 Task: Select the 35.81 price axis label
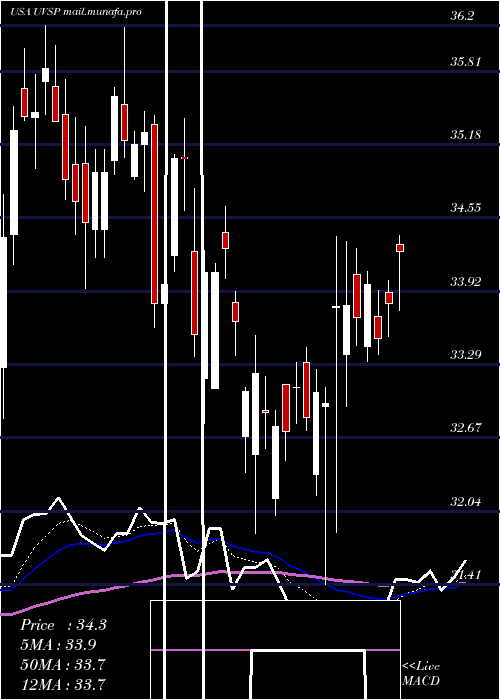tap(466, 62)
